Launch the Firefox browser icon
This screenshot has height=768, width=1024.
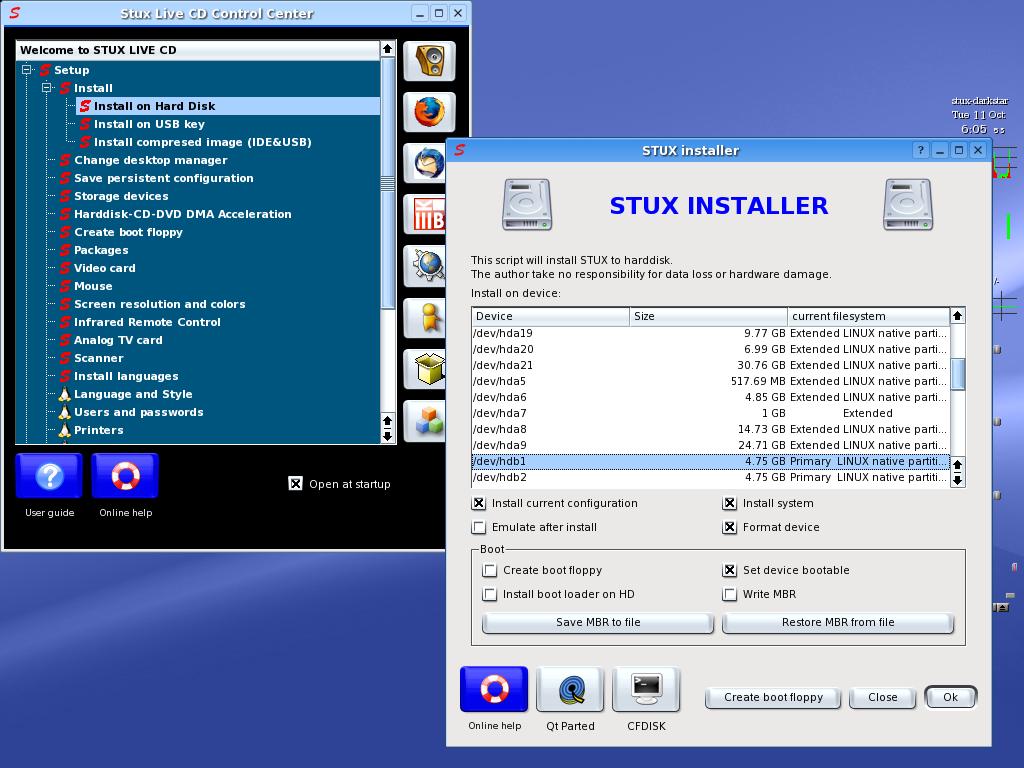(429, 112)
